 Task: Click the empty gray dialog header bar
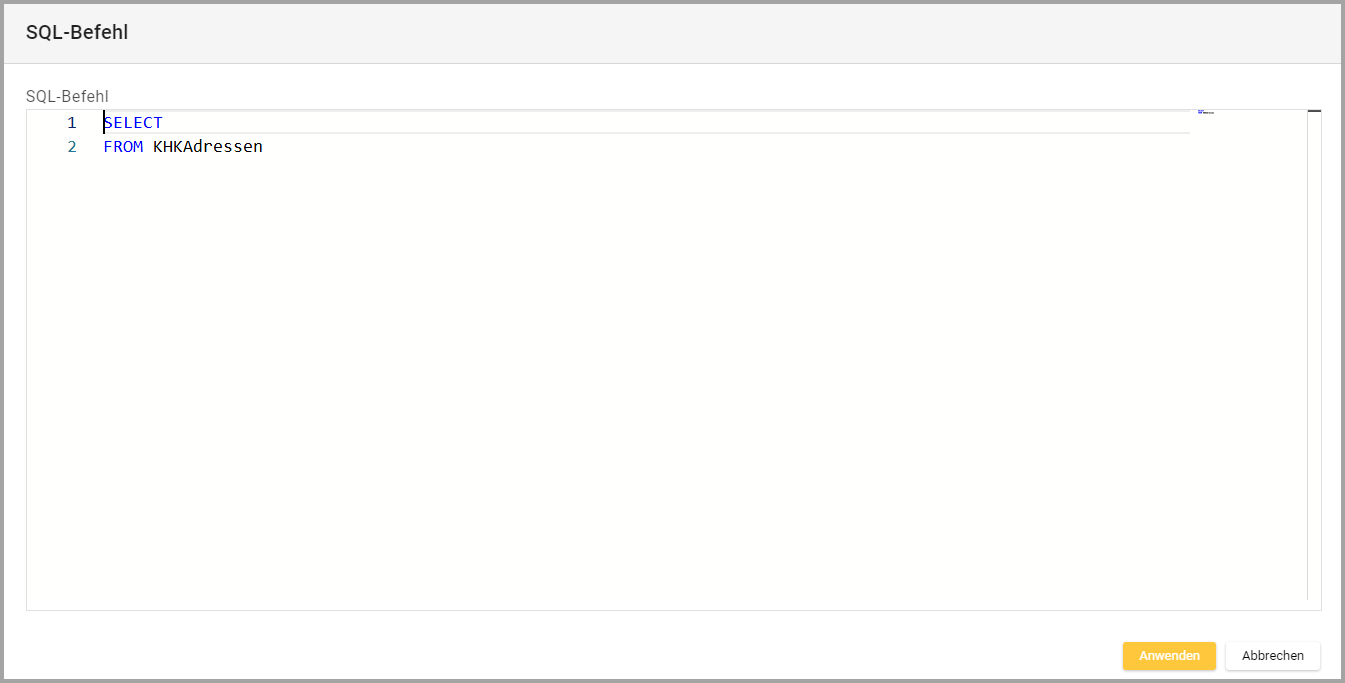coord(700,32)
